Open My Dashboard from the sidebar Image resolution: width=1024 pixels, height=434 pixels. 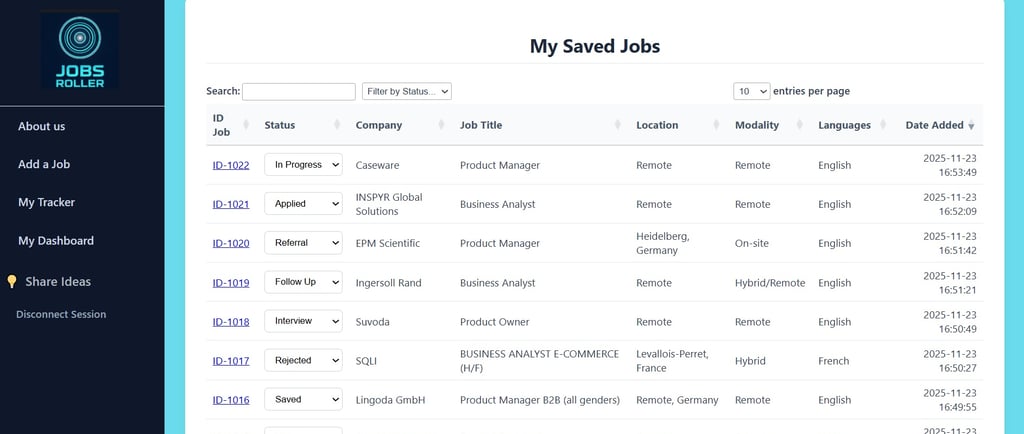[x=56, y=240]
